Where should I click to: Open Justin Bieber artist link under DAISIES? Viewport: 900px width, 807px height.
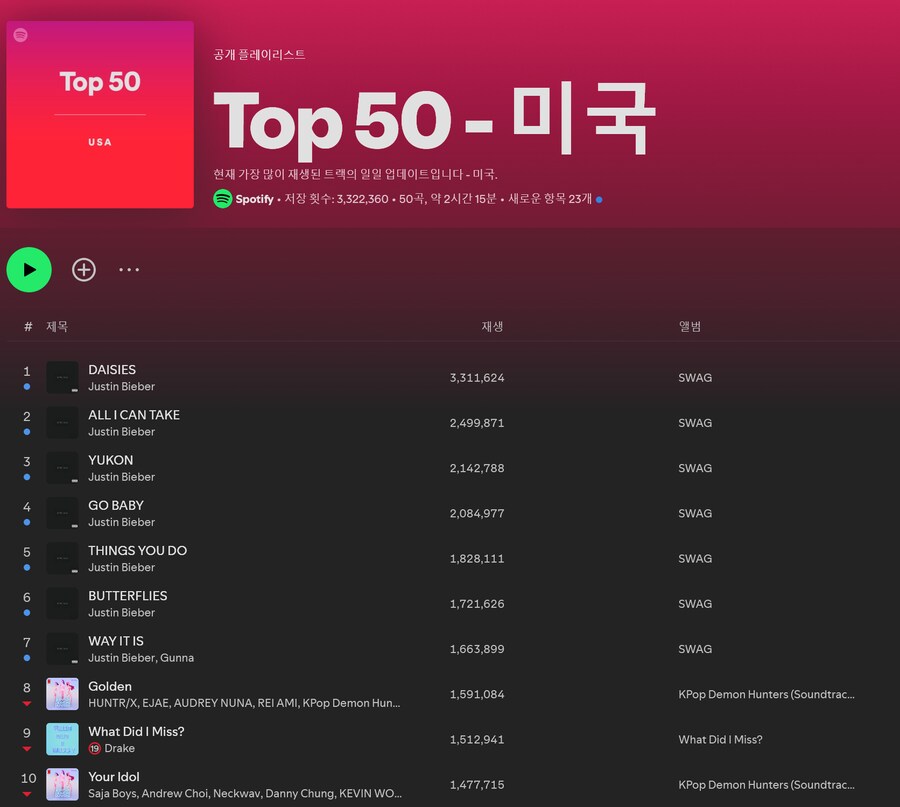[x=121, y=386]
